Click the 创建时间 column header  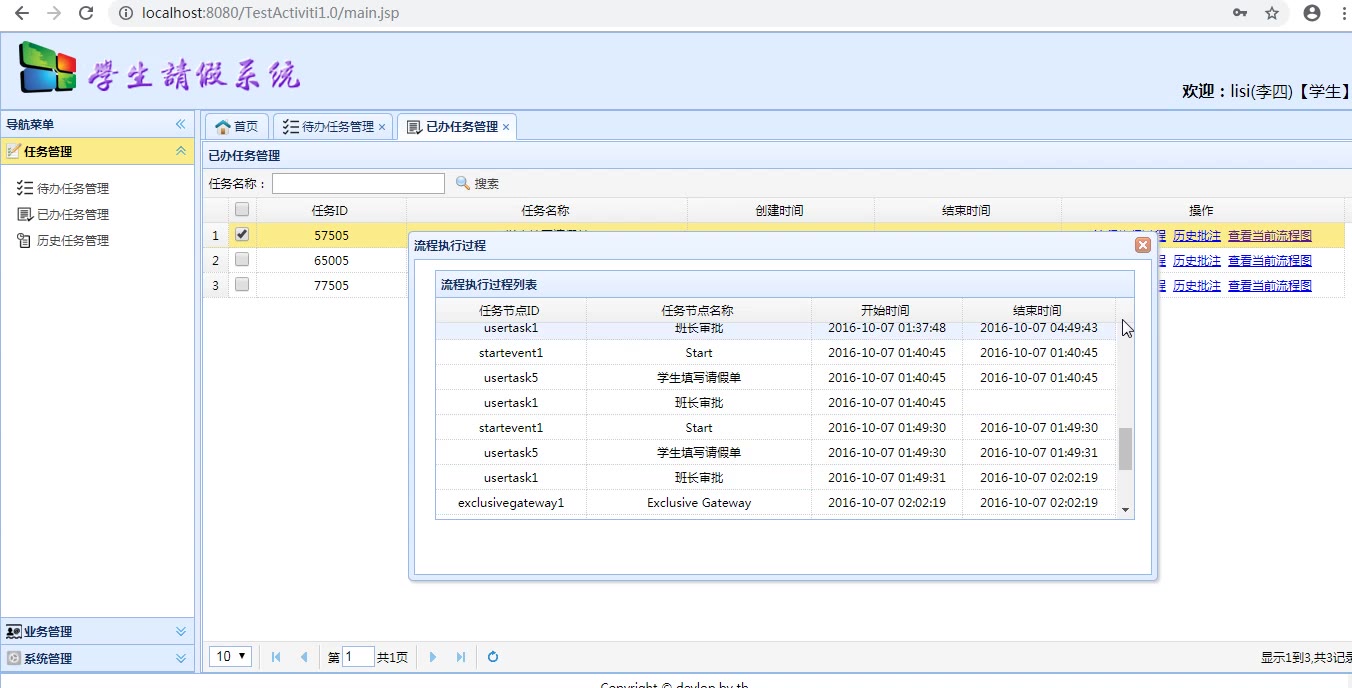point(780,210)
